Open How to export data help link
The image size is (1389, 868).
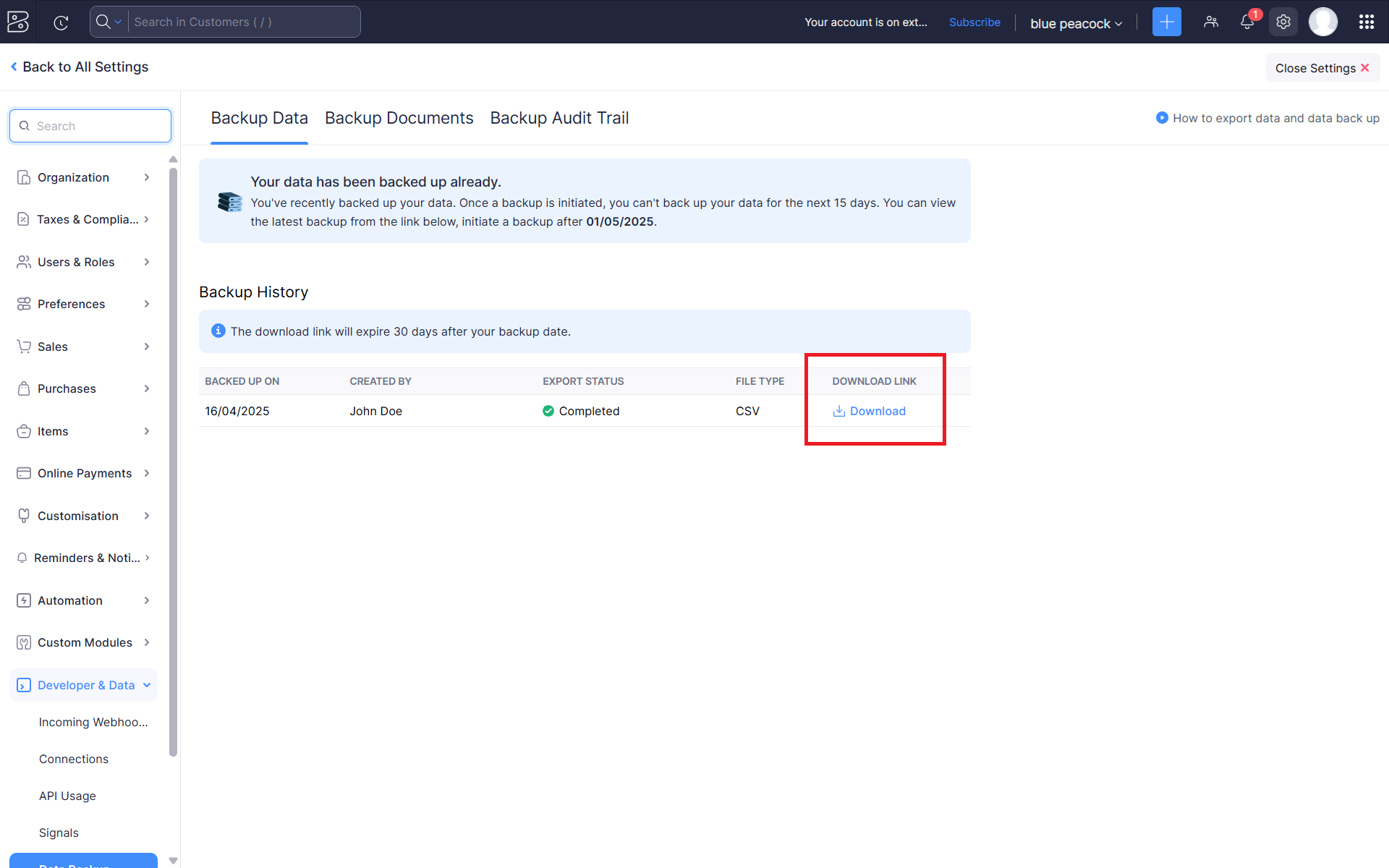[1275, 118]
